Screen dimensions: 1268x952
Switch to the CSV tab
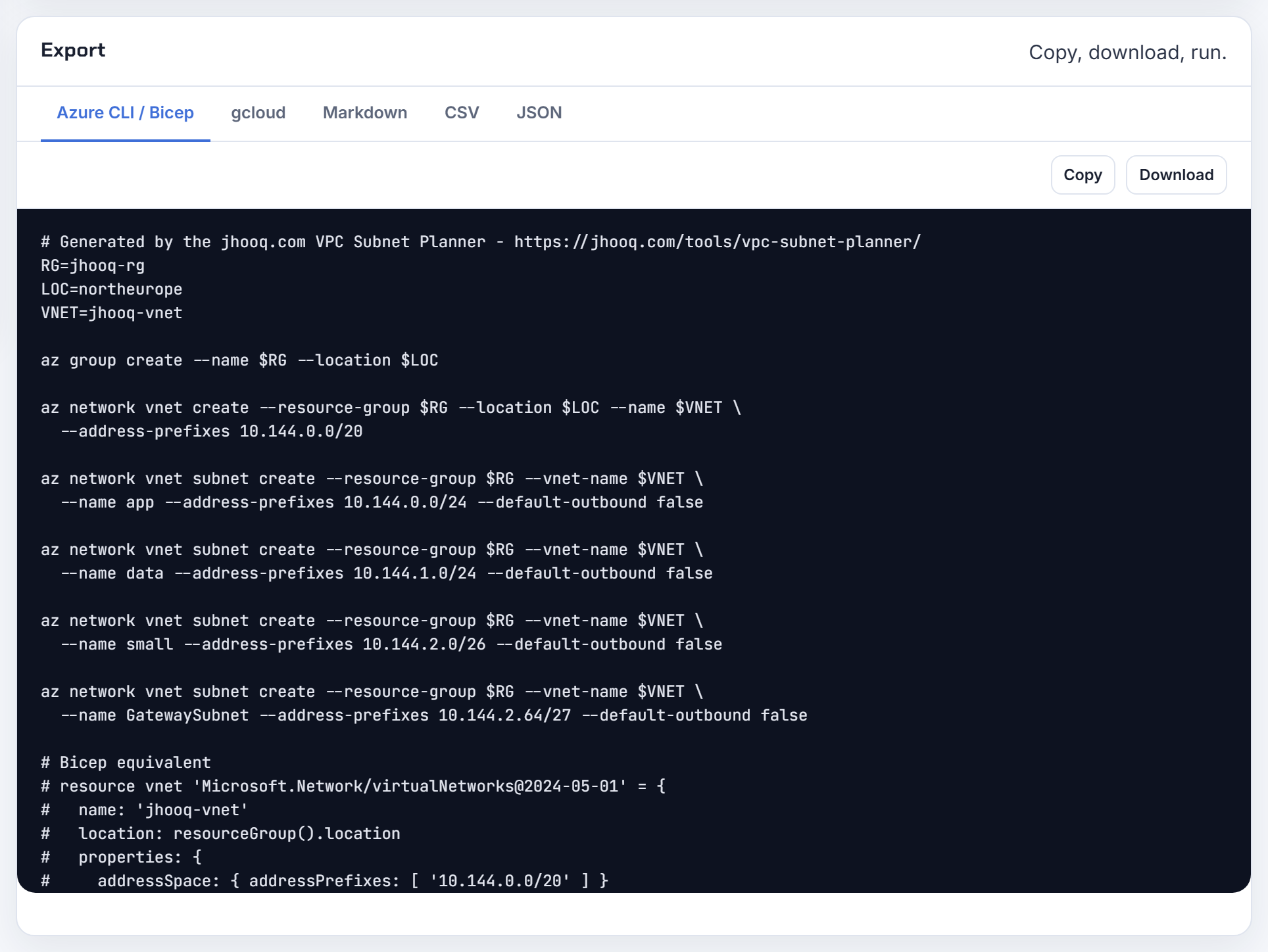pyautogui.click(x=462, y=113)
